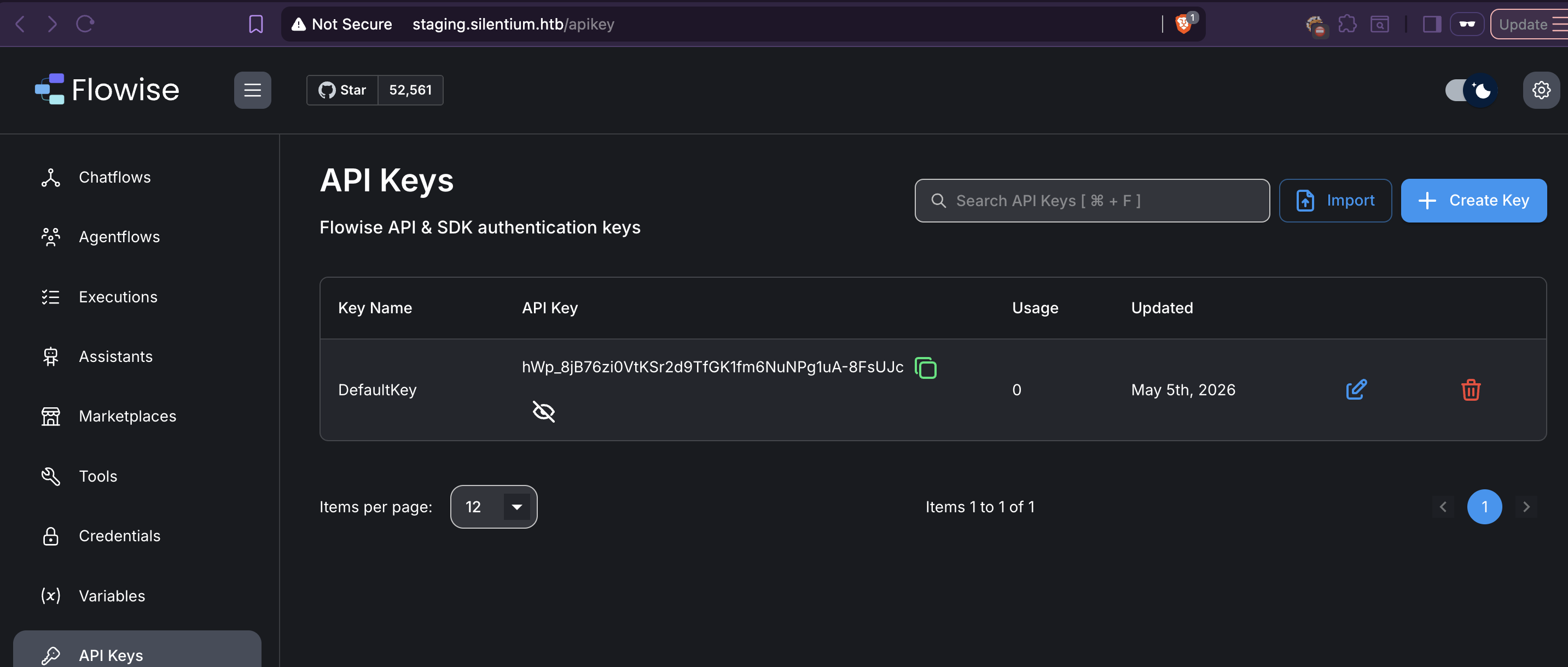Screen dimensions: 1568x667
Task: Open the GitHub Star button
Action: [x=342, y=91]
